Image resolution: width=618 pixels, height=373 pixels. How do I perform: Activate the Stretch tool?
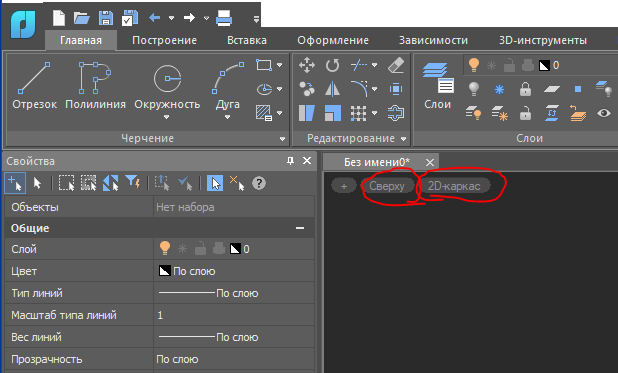(x=307, y=113)
